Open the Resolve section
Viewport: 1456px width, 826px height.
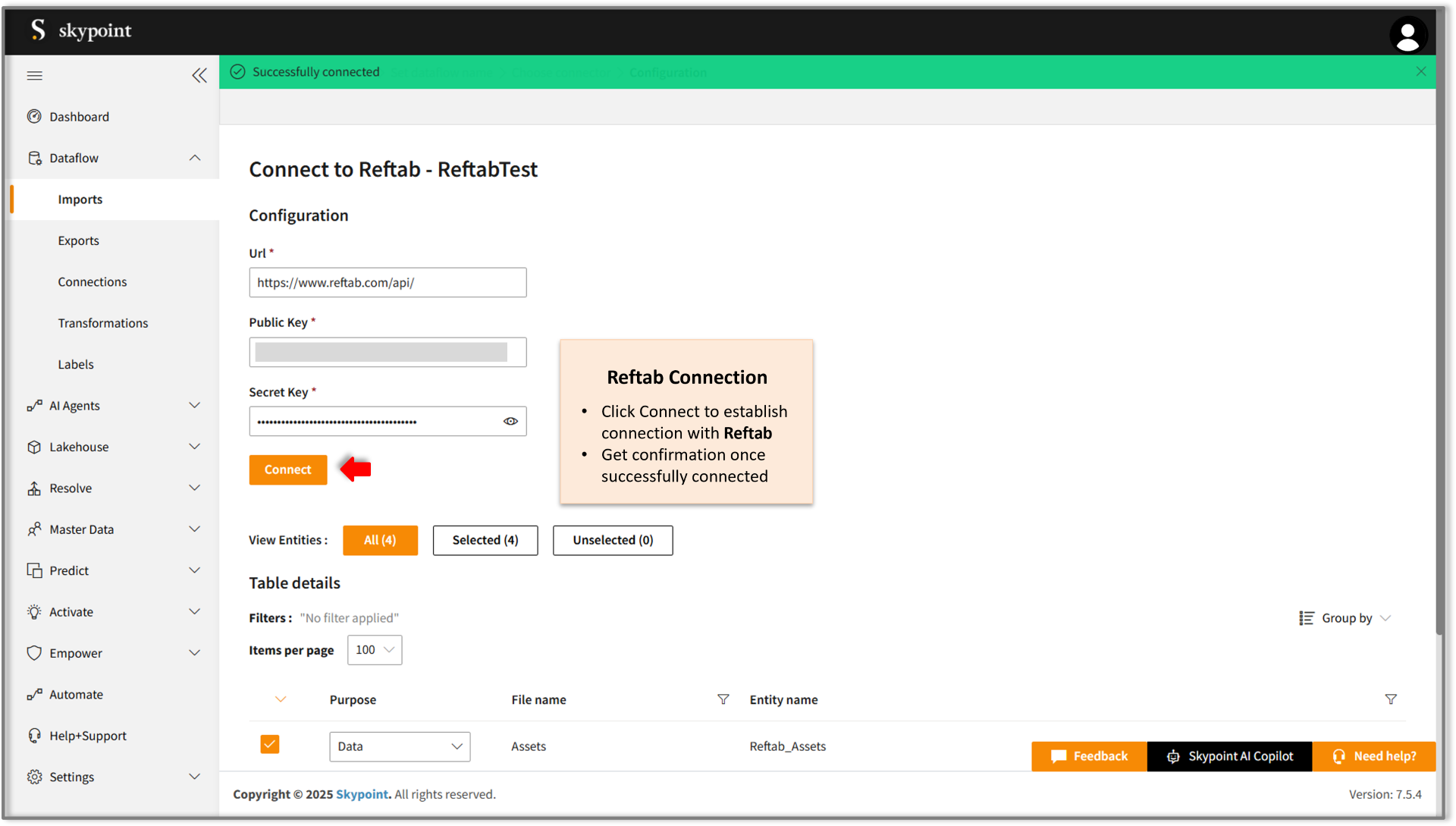click(x=71, y=488)
